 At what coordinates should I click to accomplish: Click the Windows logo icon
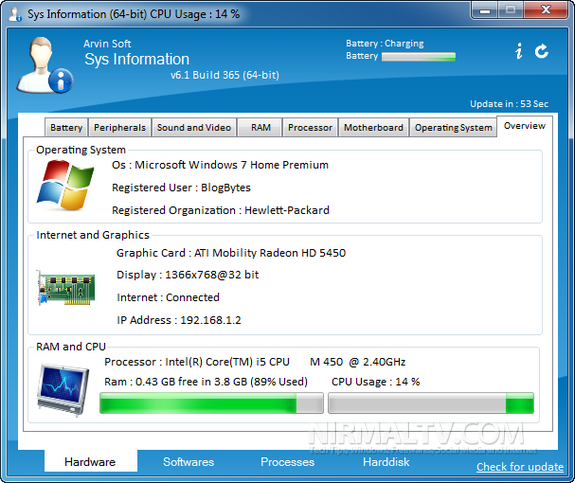[65, 185]
